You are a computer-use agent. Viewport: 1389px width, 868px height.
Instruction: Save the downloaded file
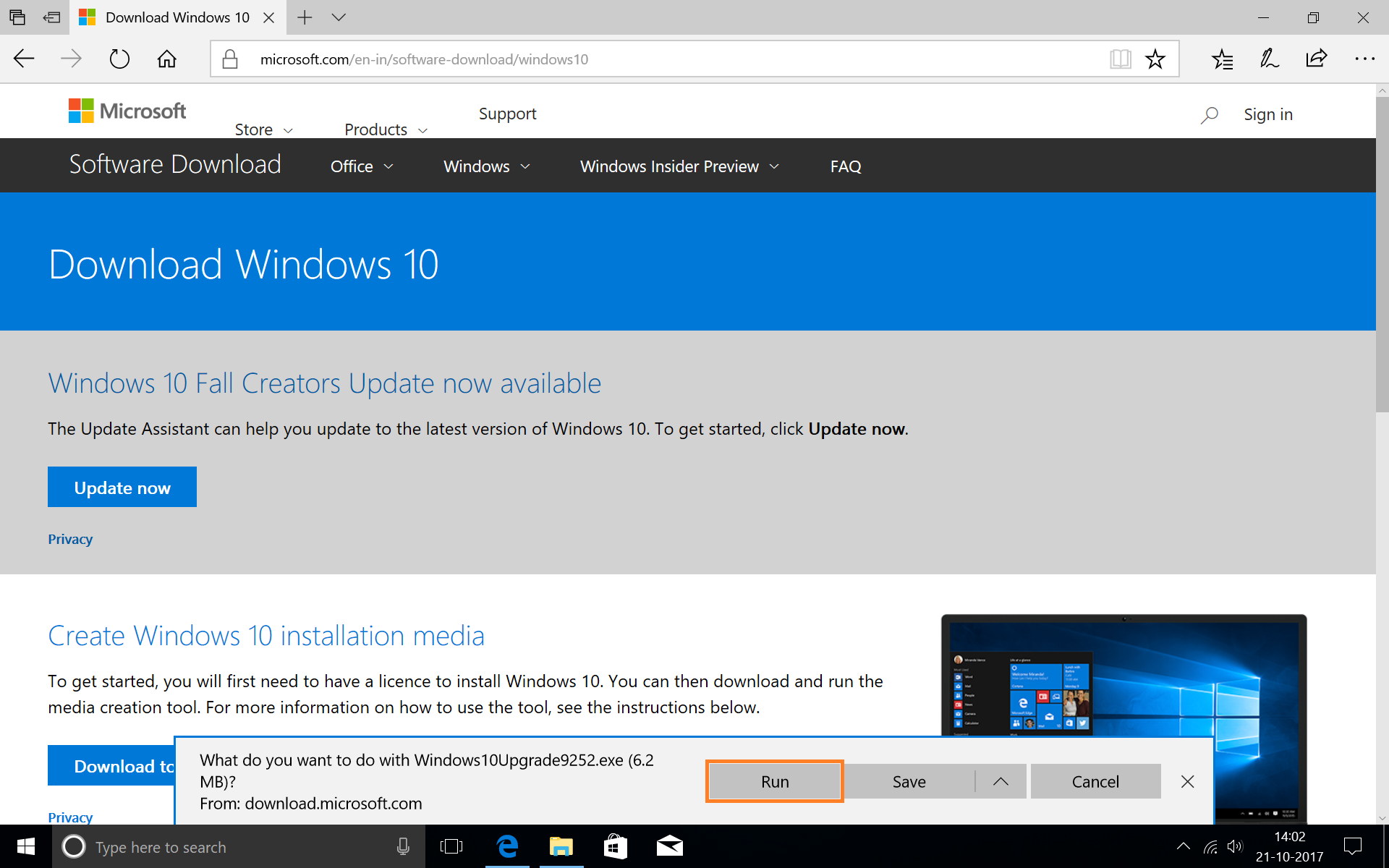[x=909, y=781]
